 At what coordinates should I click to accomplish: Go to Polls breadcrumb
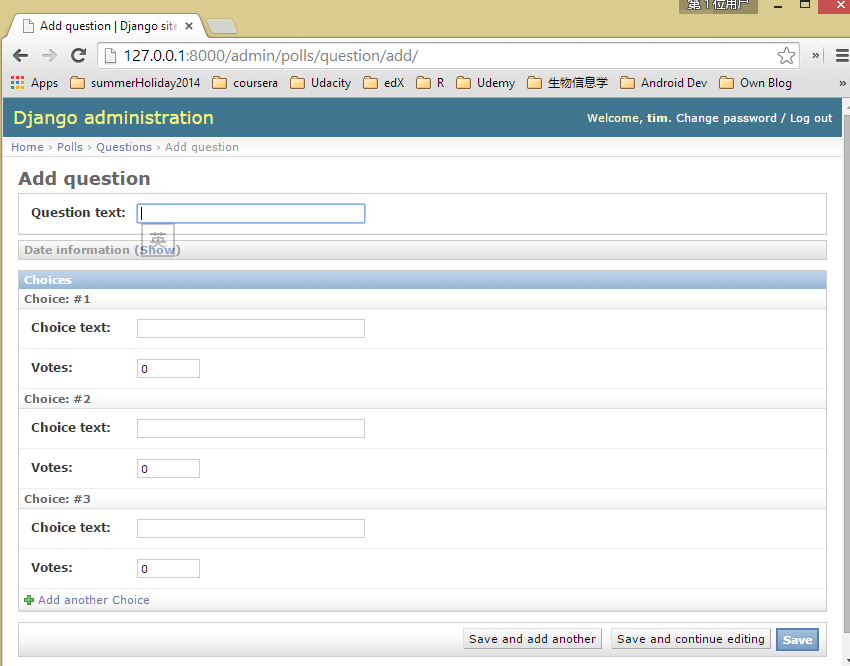click(70, 147)
